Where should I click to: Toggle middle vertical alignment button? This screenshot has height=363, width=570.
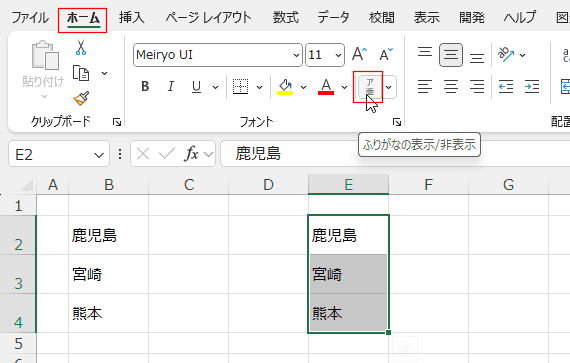click(x=451, y=55)
